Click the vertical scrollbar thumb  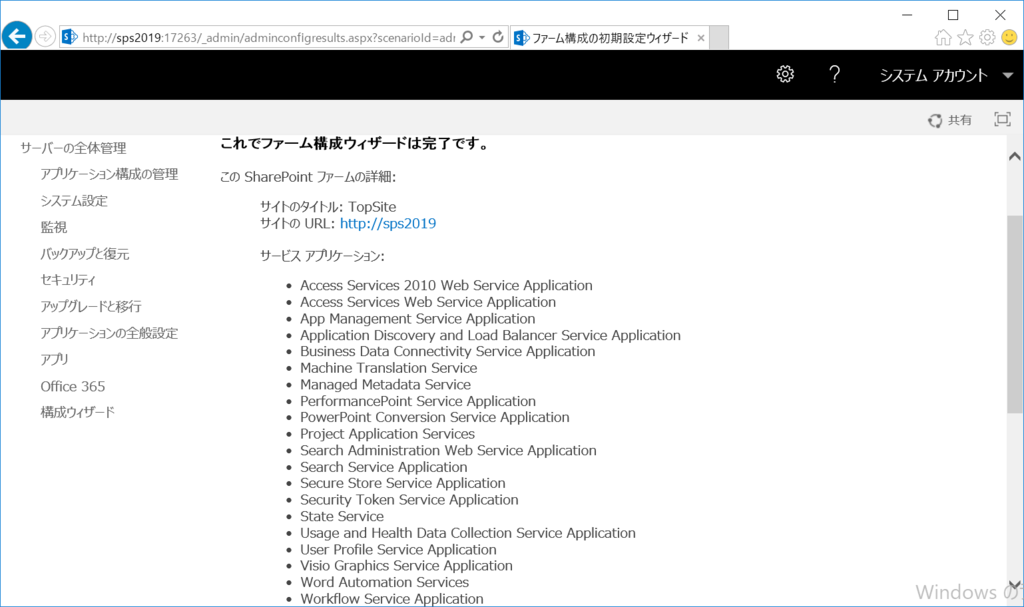click(1014, 314)
